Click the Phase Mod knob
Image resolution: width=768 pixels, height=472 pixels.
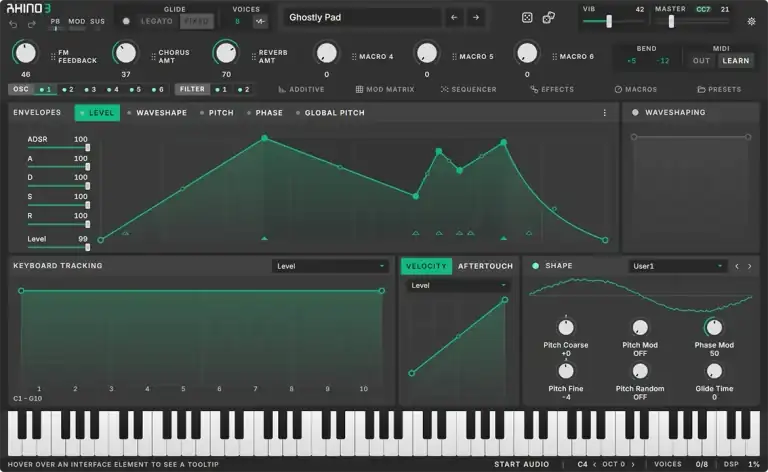(x=714, y=327)
